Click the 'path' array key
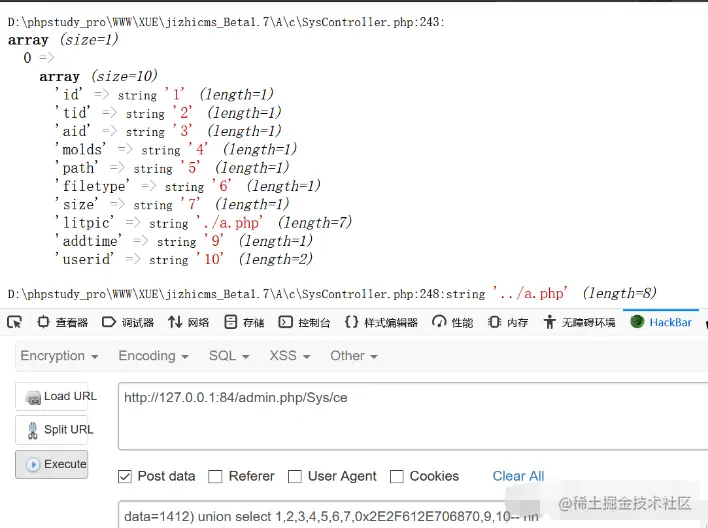Viewport: 708px width, 528px height. (x=76, y=168)
